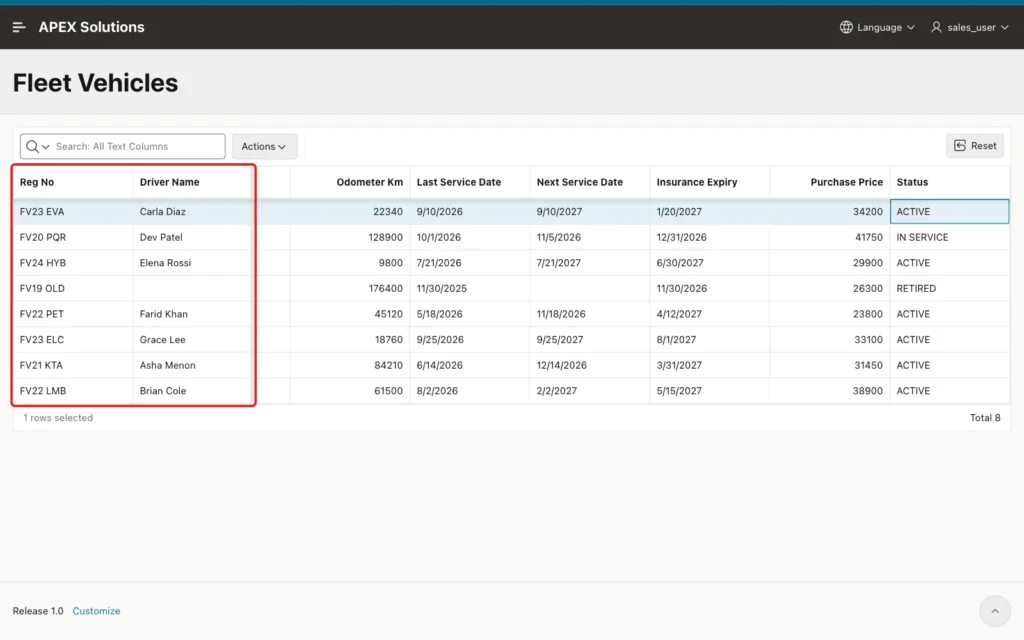Click the Farid Khan driver cell
Image resolution: width=1024 pixels, height=640 pixels.
click(192, 313)
